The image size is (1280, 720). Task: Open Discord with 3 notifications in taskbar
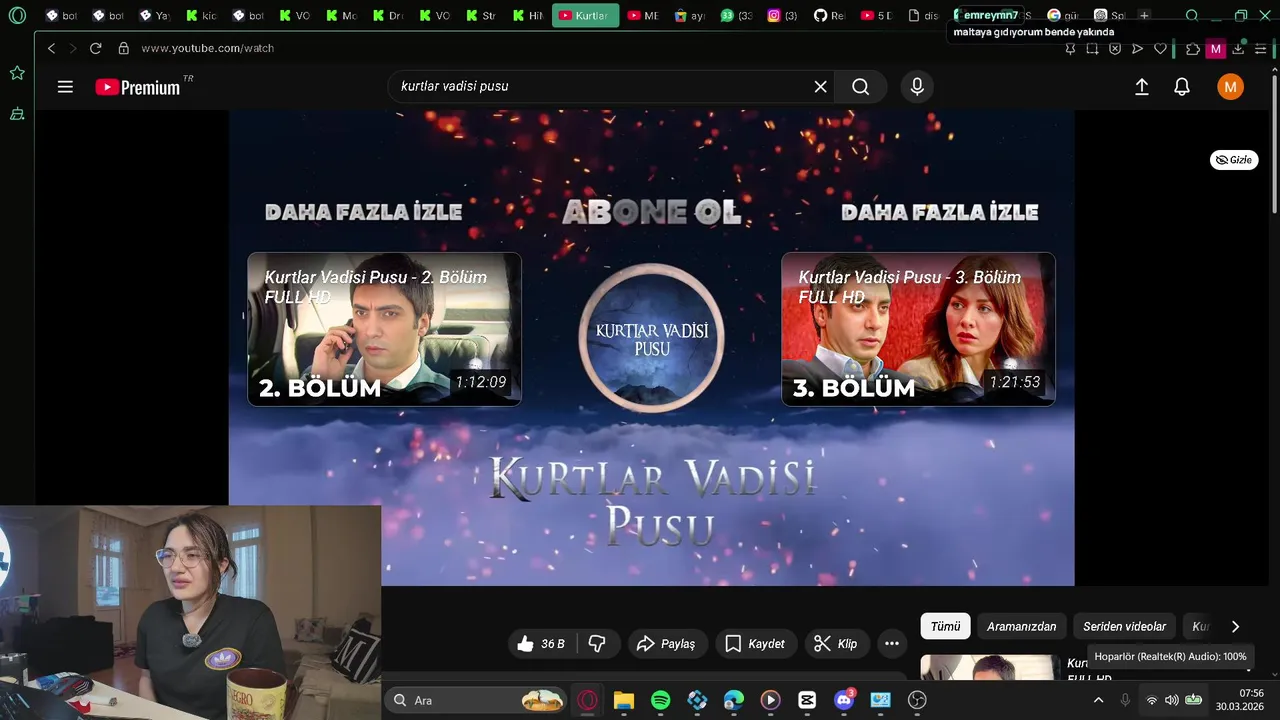pos(844,700)
